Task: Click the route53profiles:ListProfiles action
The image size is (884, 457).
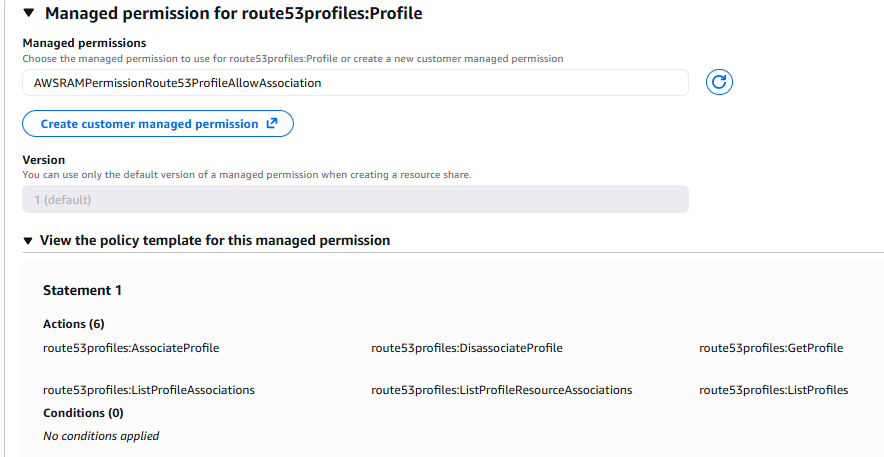Action: click(773, 390)
